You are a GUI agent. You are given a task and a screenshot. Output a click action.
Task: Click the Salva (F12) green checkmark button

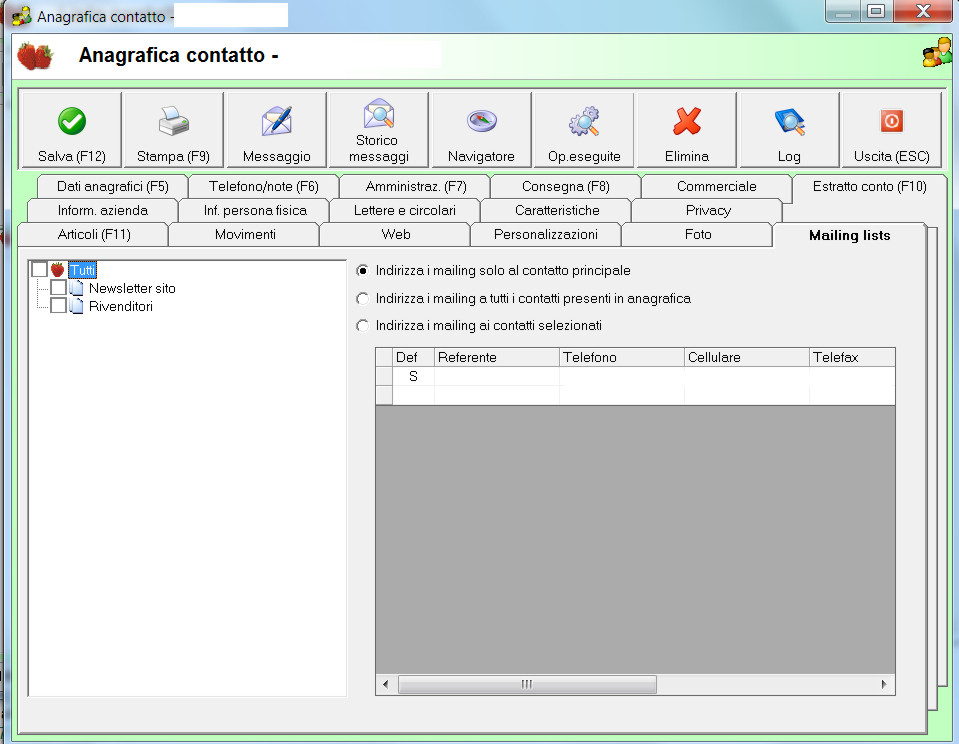click(71, 130)
